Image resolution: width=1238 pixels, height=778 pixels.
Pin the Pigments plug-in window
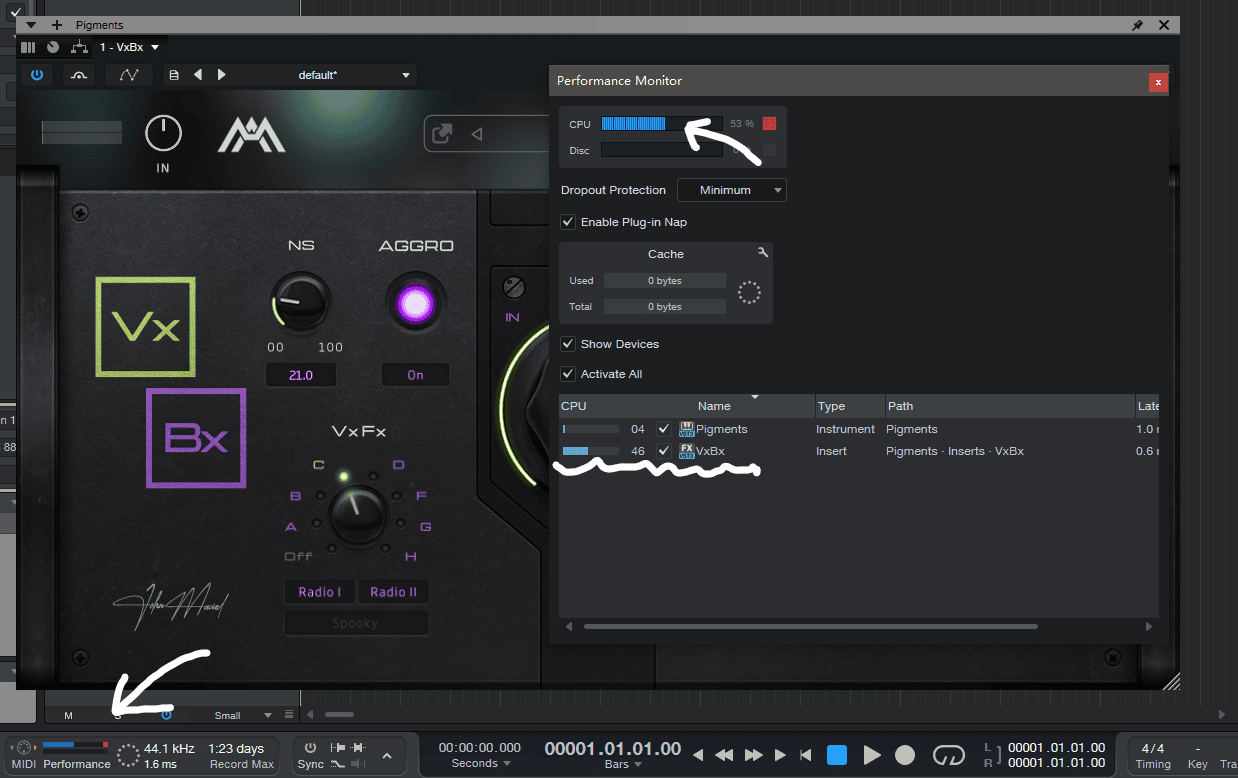tap(1137, 25)
